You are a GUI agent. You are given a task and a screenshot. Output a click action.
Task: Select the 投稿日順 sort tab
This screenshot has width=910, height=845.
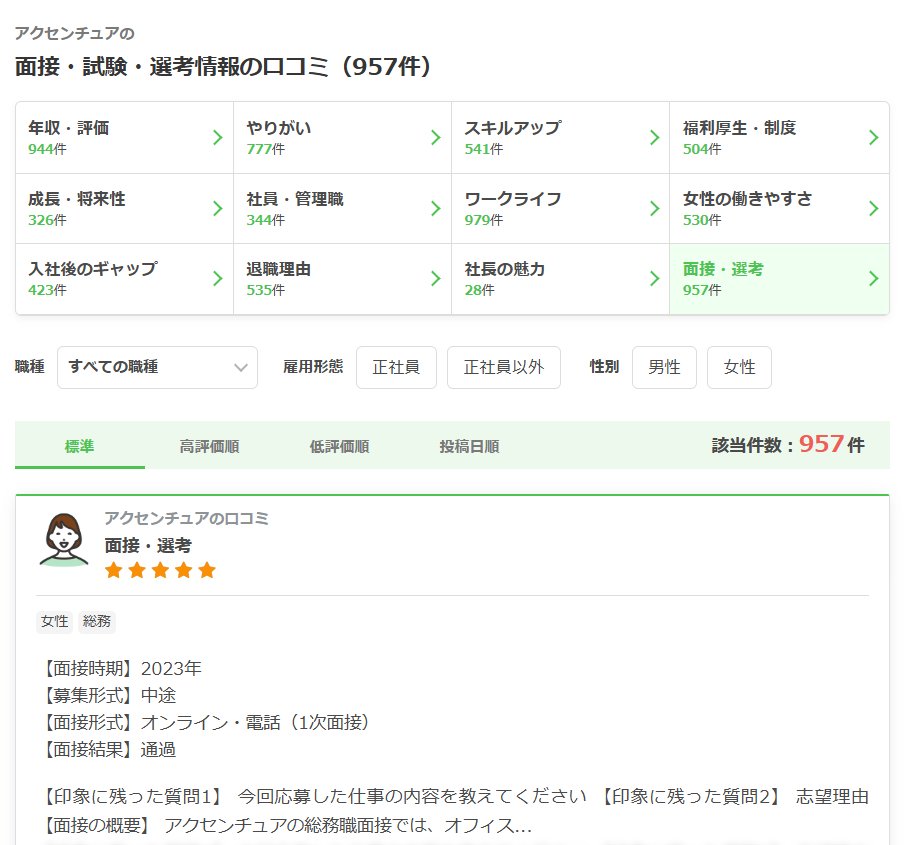pos(469,447)
